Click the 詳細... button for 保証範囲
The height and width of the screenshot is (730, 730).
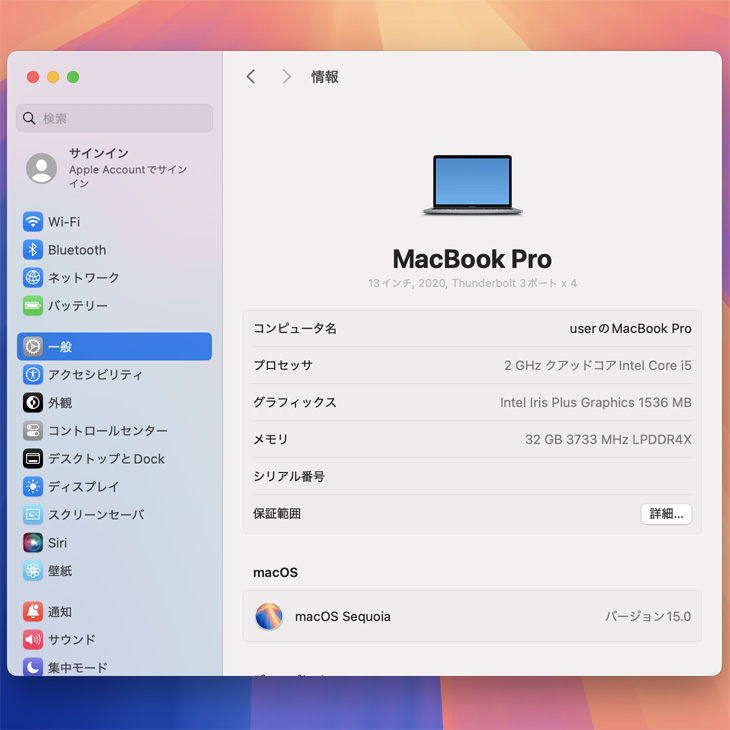coord(666,514)
